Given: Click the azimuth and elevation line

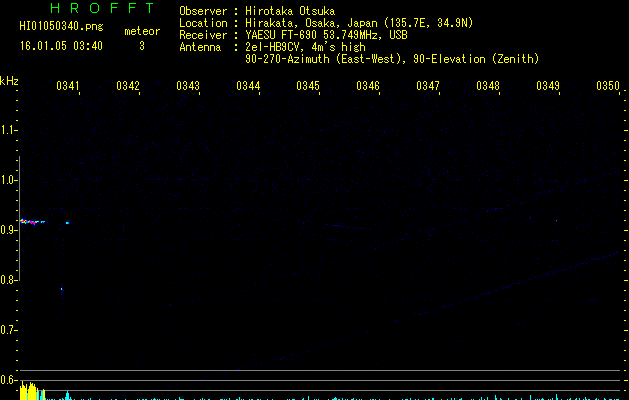Looking at the screenshot, I should tap(392, 59).
